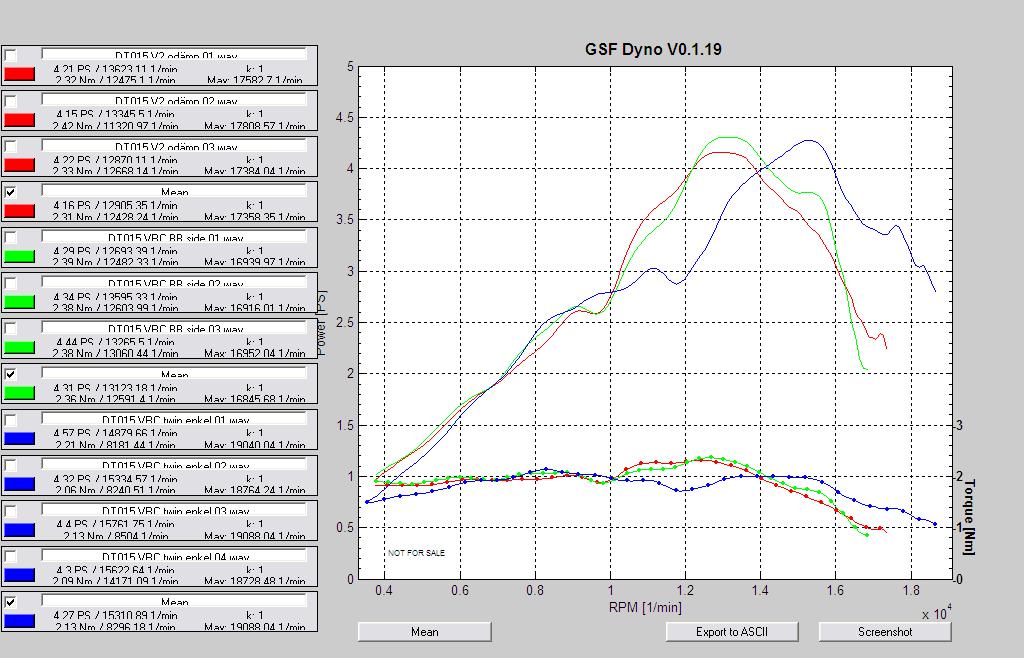Uncheck the green Mean curve checkbox
The image size is (1024, 658).
click(10, 374)
